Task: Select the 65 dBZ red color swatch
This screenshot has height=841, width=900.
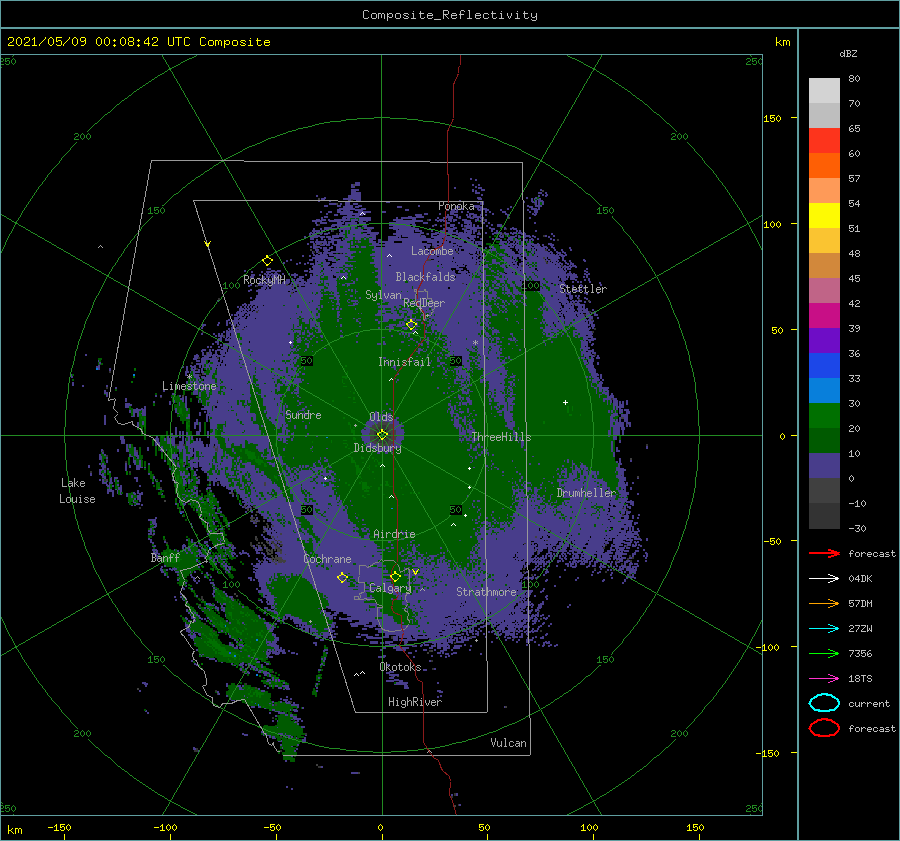Action: pyautogui.click(x=824, y=141)
